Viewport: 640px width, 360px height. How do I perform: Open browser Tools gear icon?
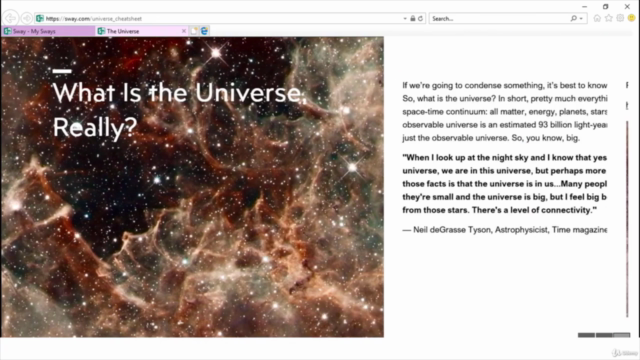(620, 18)
